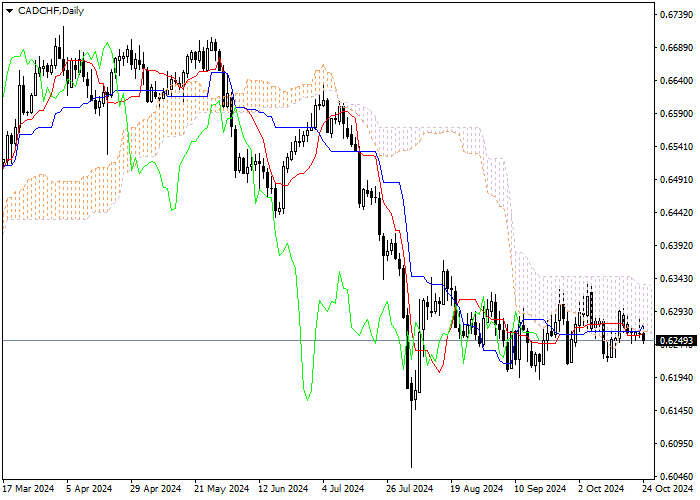700x500 pixels.
Task: Select the 4 Jul 2024 date label
Action: click(343, 489)
